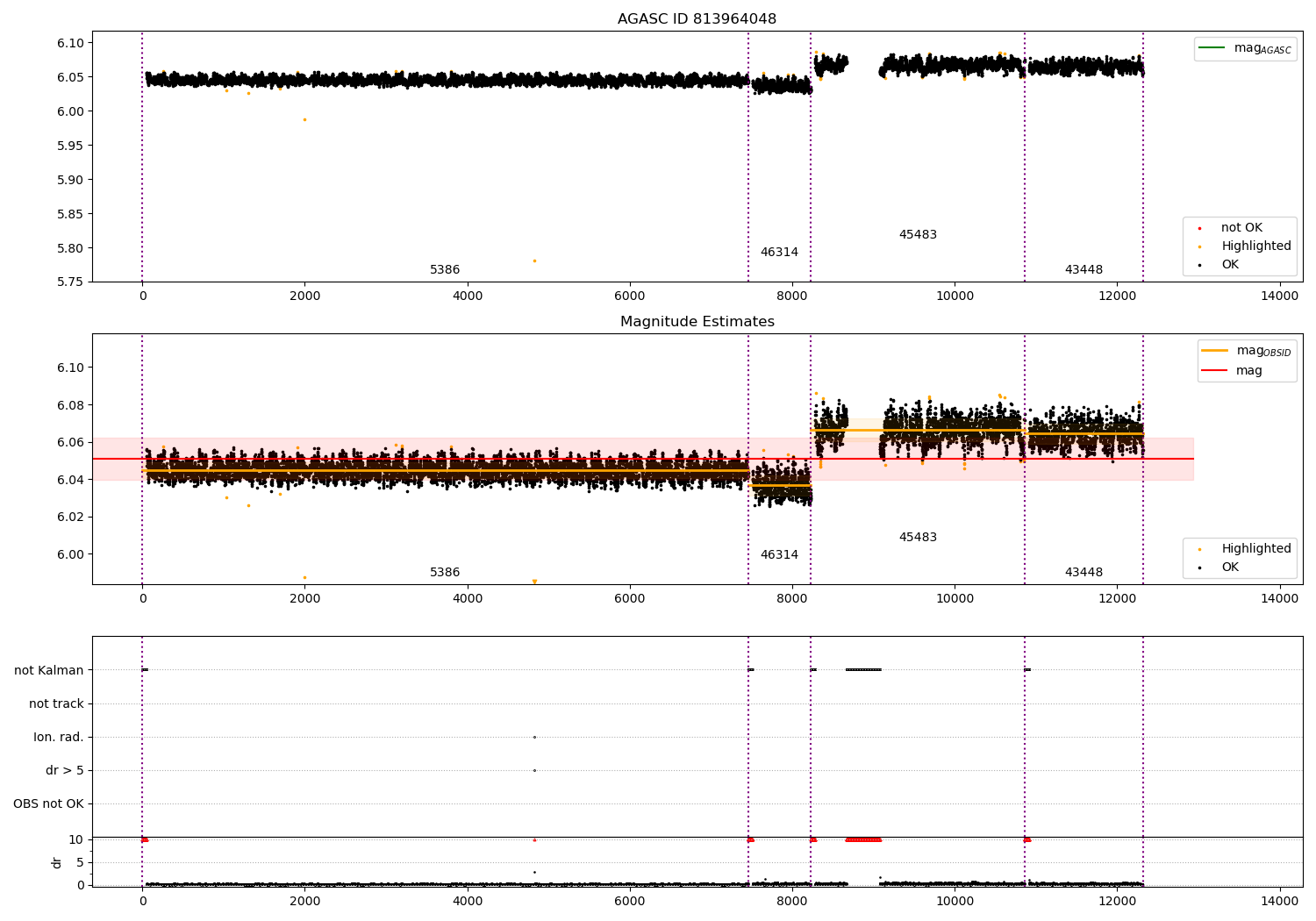Click the 6.08 y-axis tick label
The height and width of the screenshot is (921, 1316).
point(70,405)
